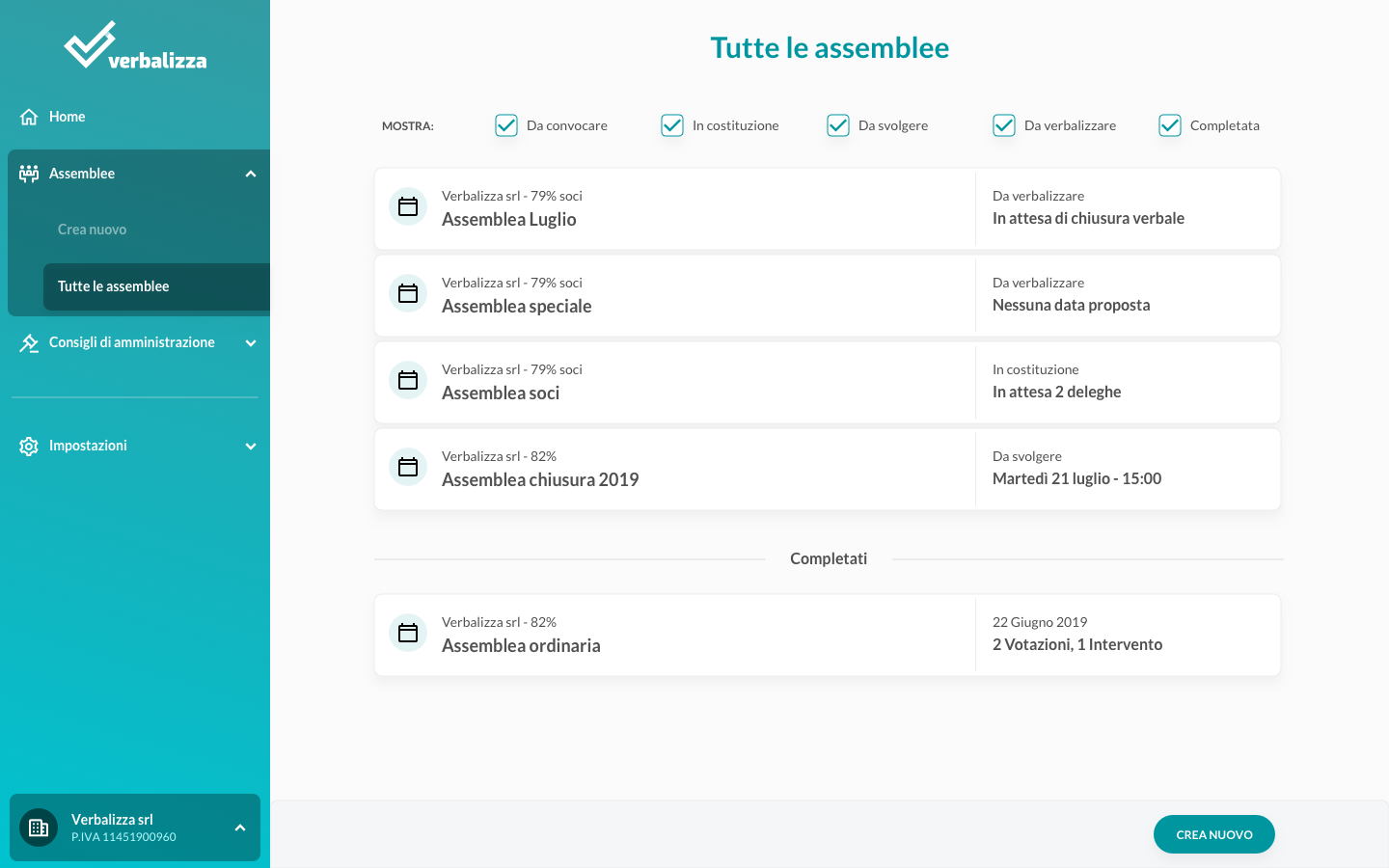Expand the Consigli di amministrazione chevron

tap(251, 343)
